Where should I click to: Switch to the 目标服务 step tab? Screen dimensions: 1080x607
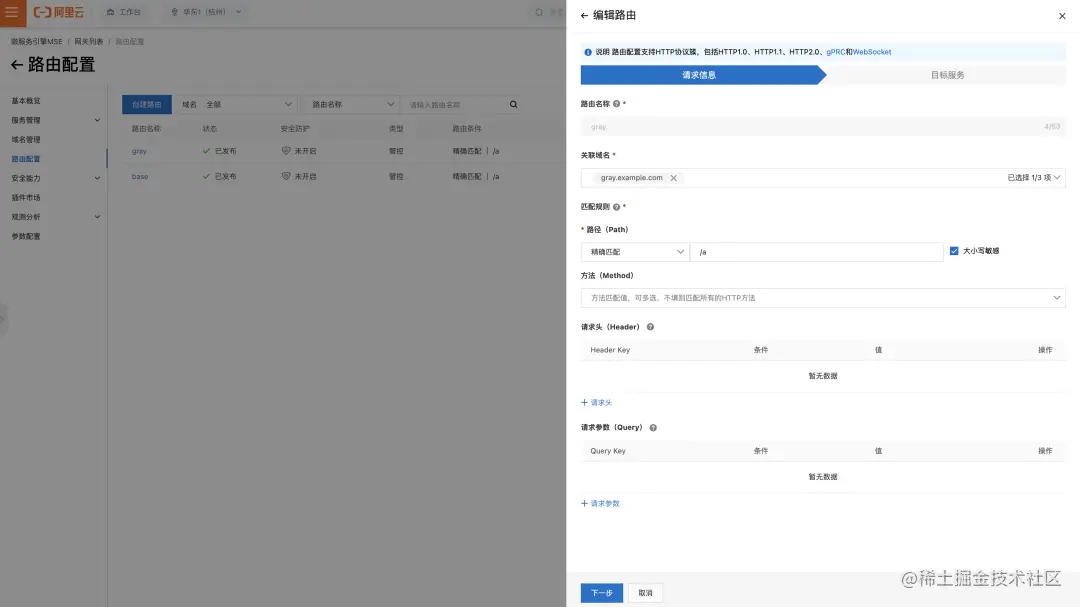click(x=947, y=75)
